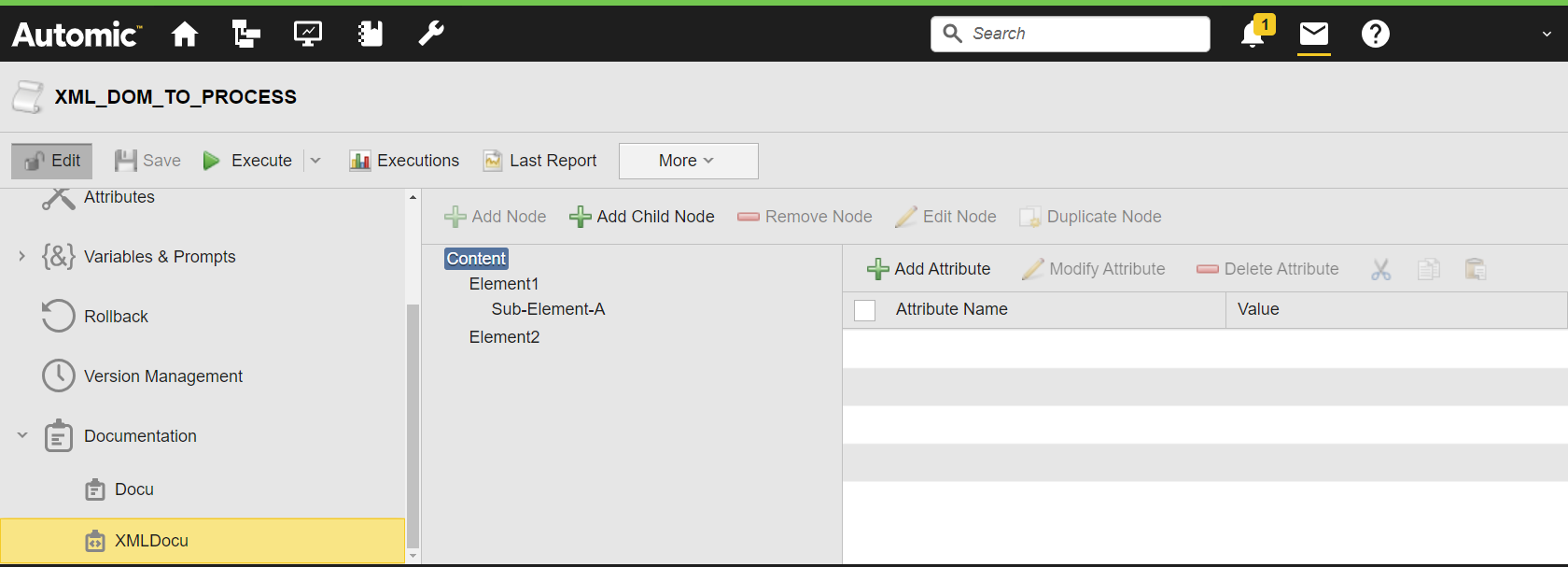Select the Process Assembly icon in top navigation

coord(245,34)
